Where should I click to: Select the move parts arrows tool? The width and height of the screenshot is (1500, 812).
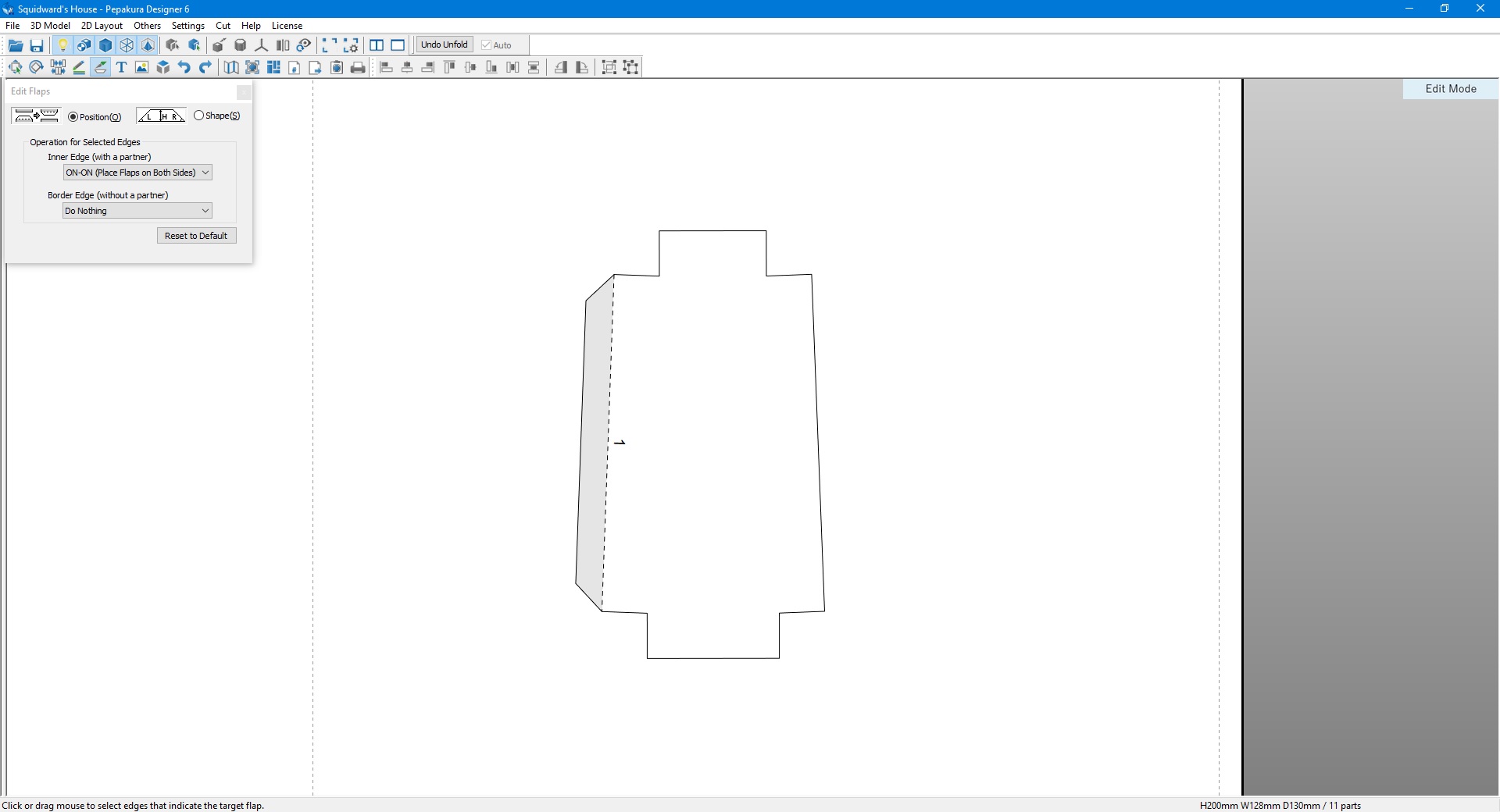coord(15,67)
